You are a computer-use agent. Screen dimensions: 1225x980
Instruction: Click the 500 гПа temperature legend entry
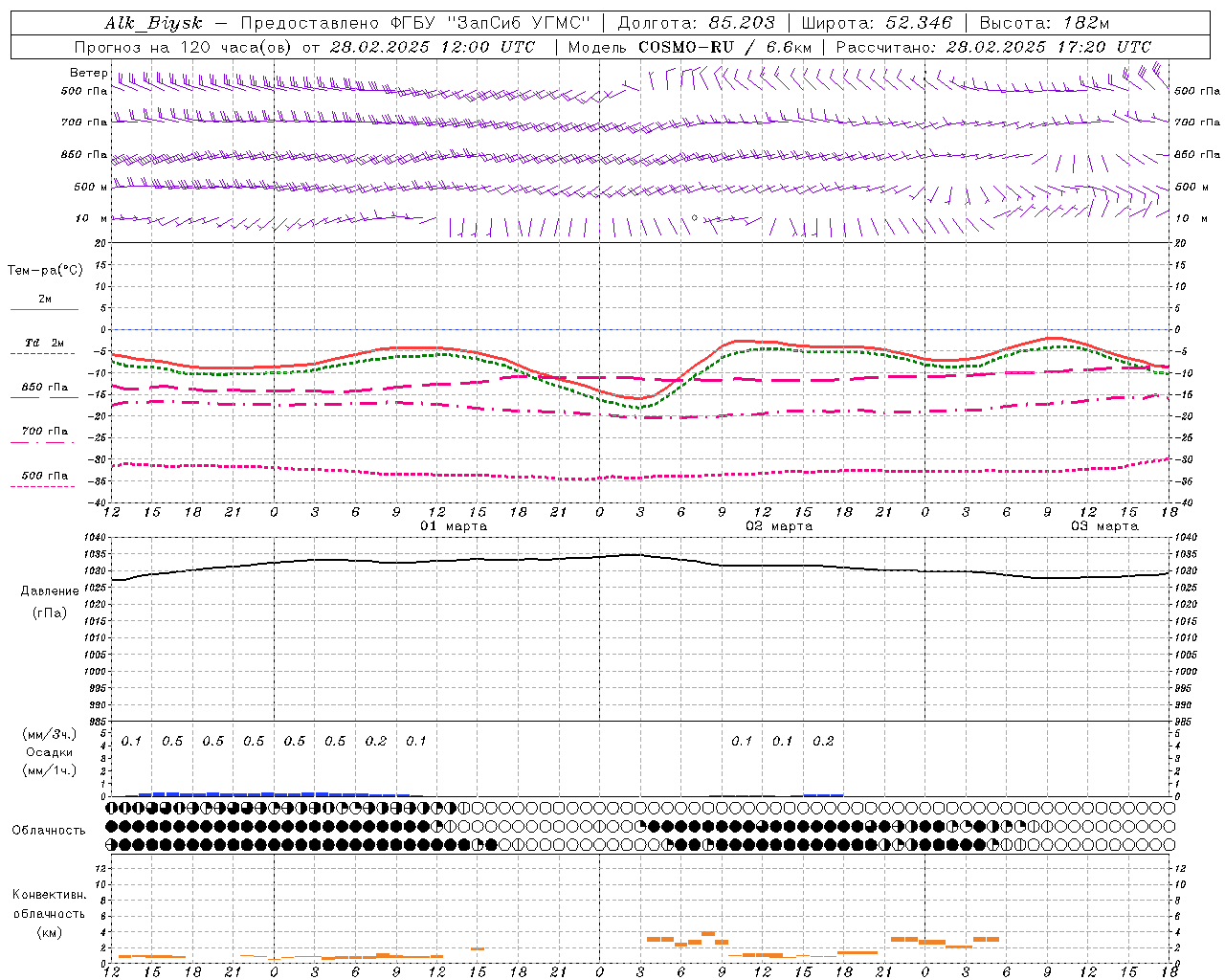(44, 476)
